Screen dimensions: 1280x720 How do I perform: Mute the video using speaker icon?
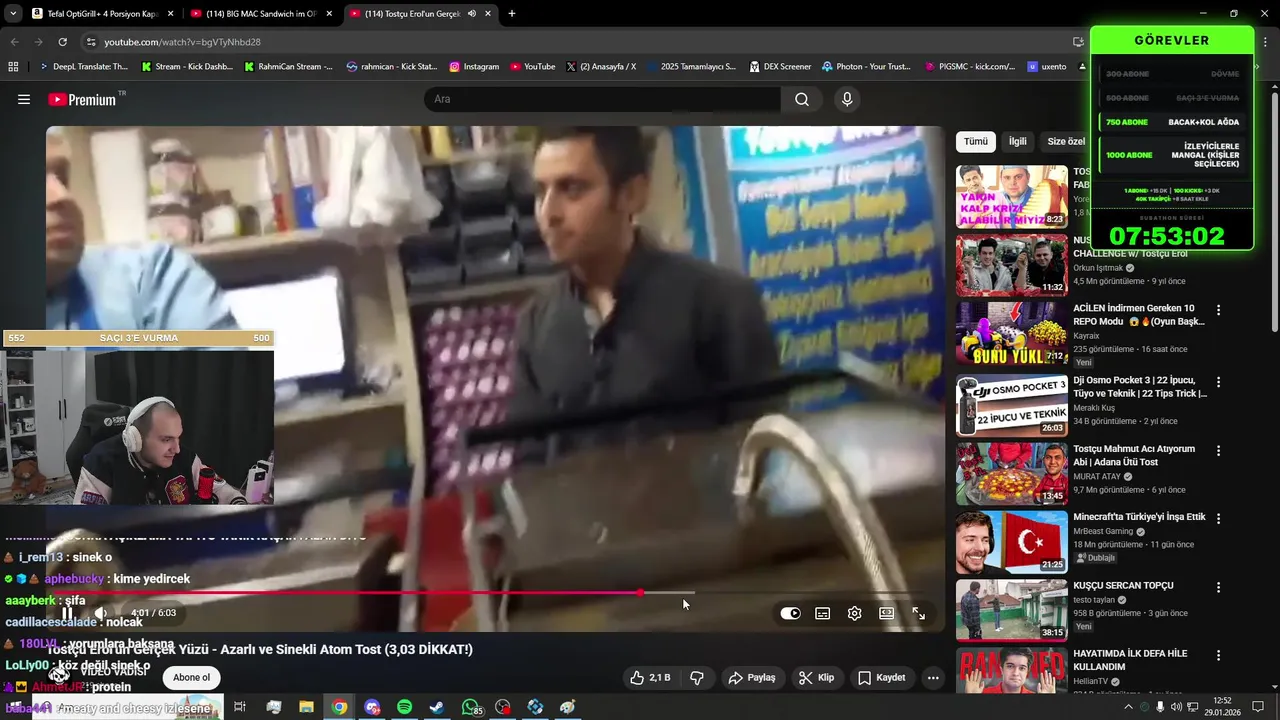101,613
